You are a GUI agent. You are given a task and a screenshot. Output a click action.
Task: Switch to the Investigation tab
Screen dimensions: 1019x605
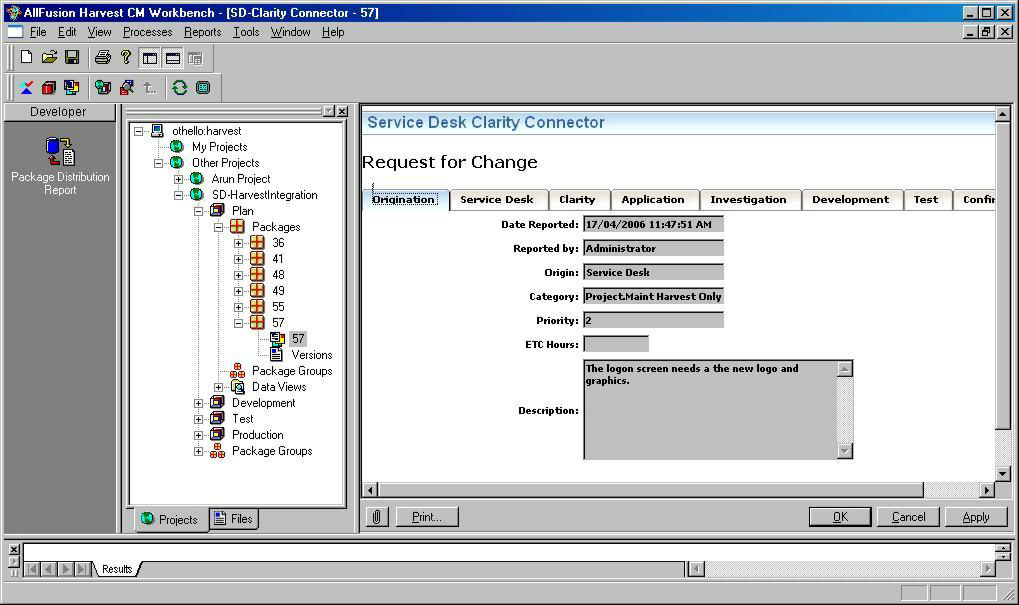point(748,200)
